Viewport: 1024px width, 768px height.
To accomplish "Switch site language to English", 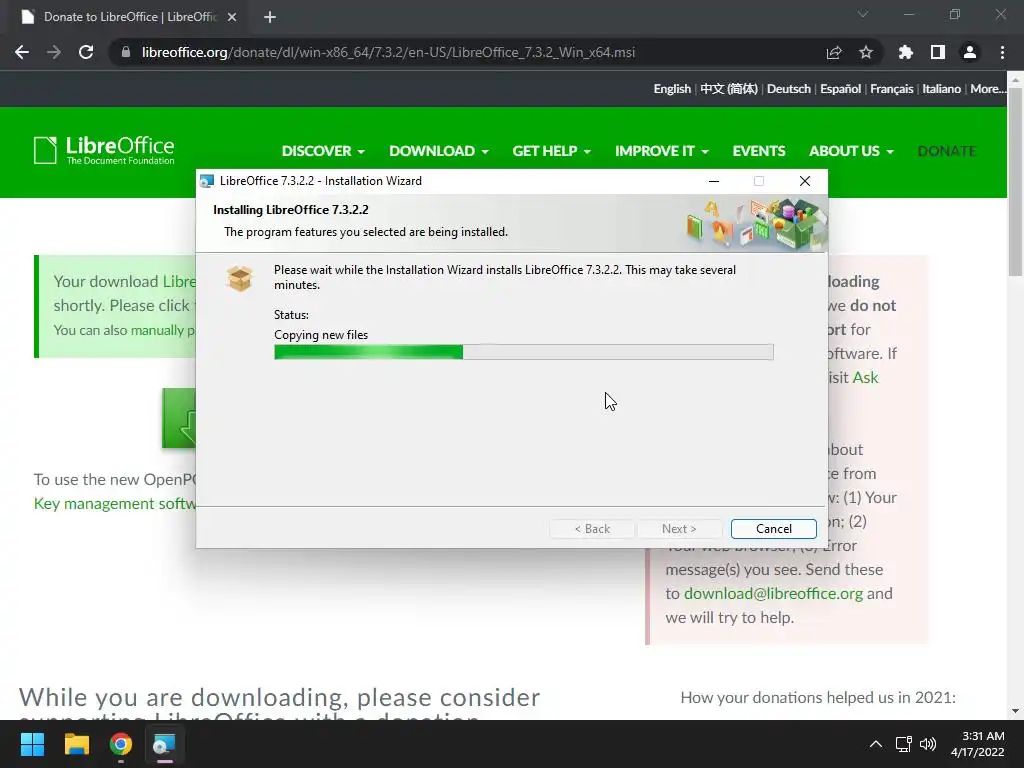I will point(672,89).
